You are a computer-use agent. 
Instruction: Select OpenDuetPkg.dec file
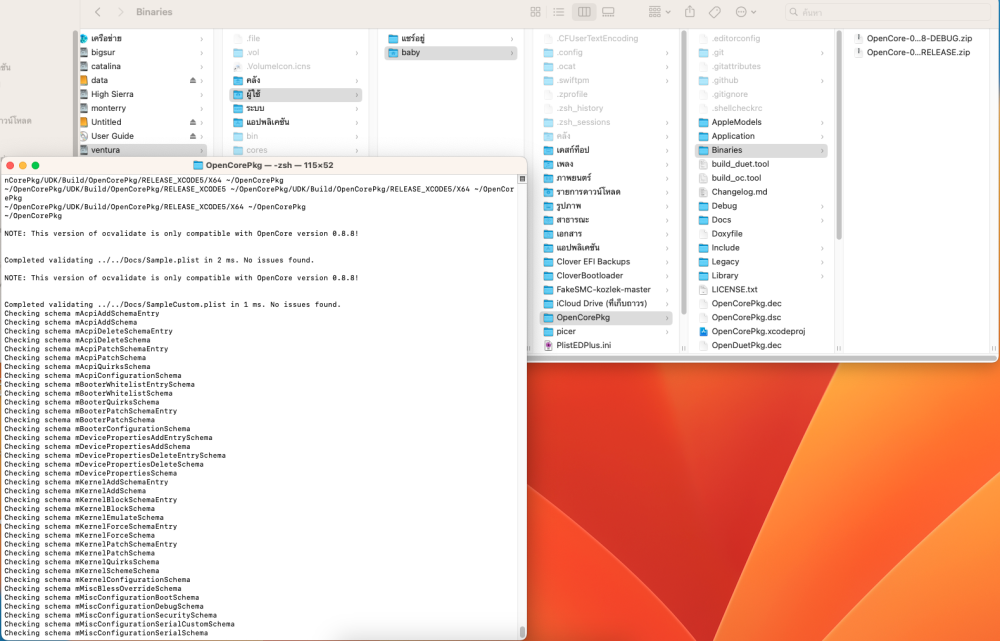tap(761, 345)
